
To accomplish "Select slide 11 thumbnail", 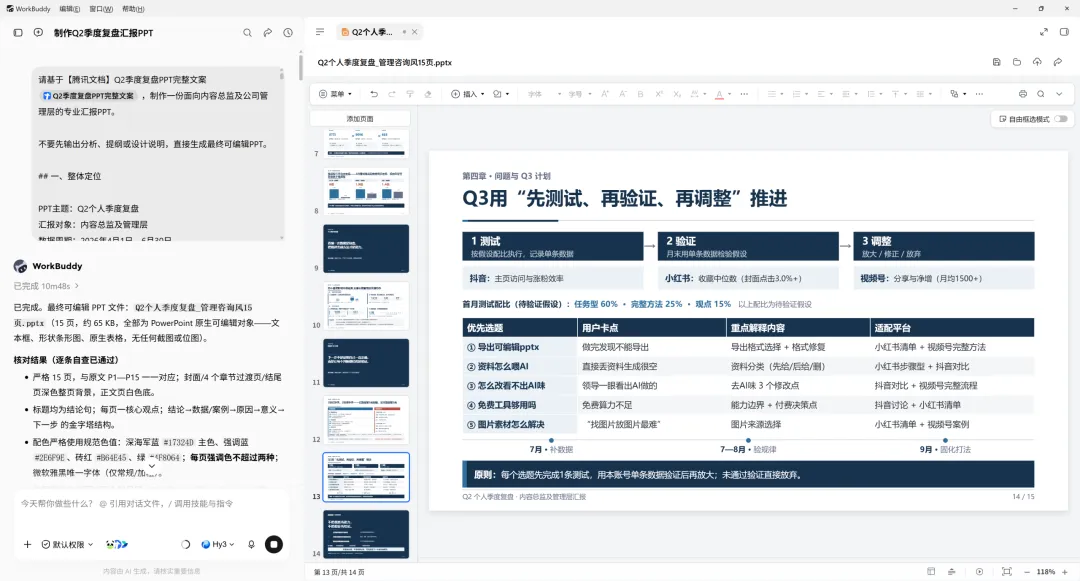I will click(x=366, y=363).
